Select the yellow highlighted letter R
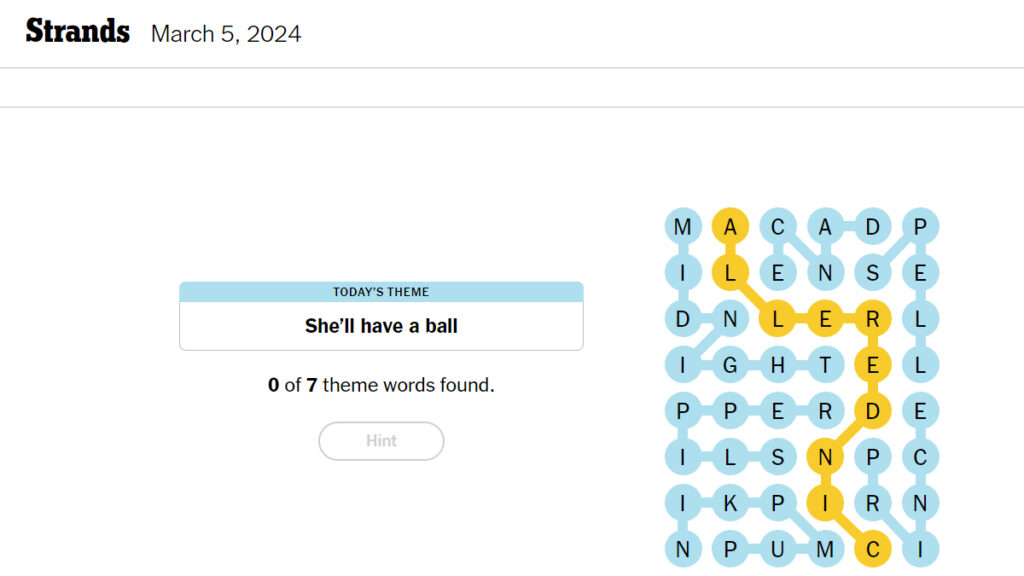 click(872, 320)
